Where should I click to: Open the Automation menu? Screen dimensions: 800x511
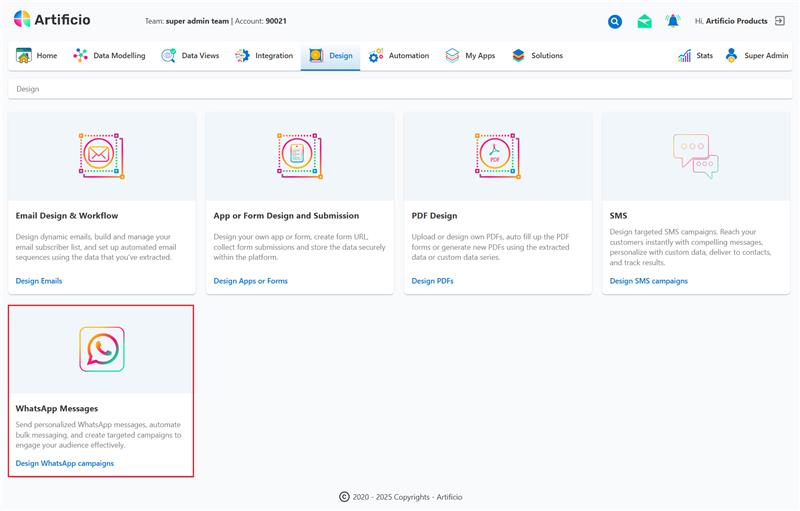coord(409,56)
